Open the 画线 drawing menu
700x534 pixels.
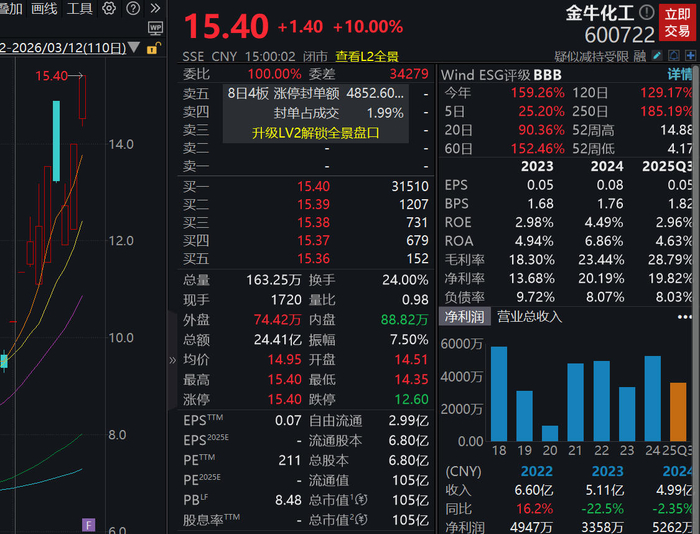coord(44,8)
